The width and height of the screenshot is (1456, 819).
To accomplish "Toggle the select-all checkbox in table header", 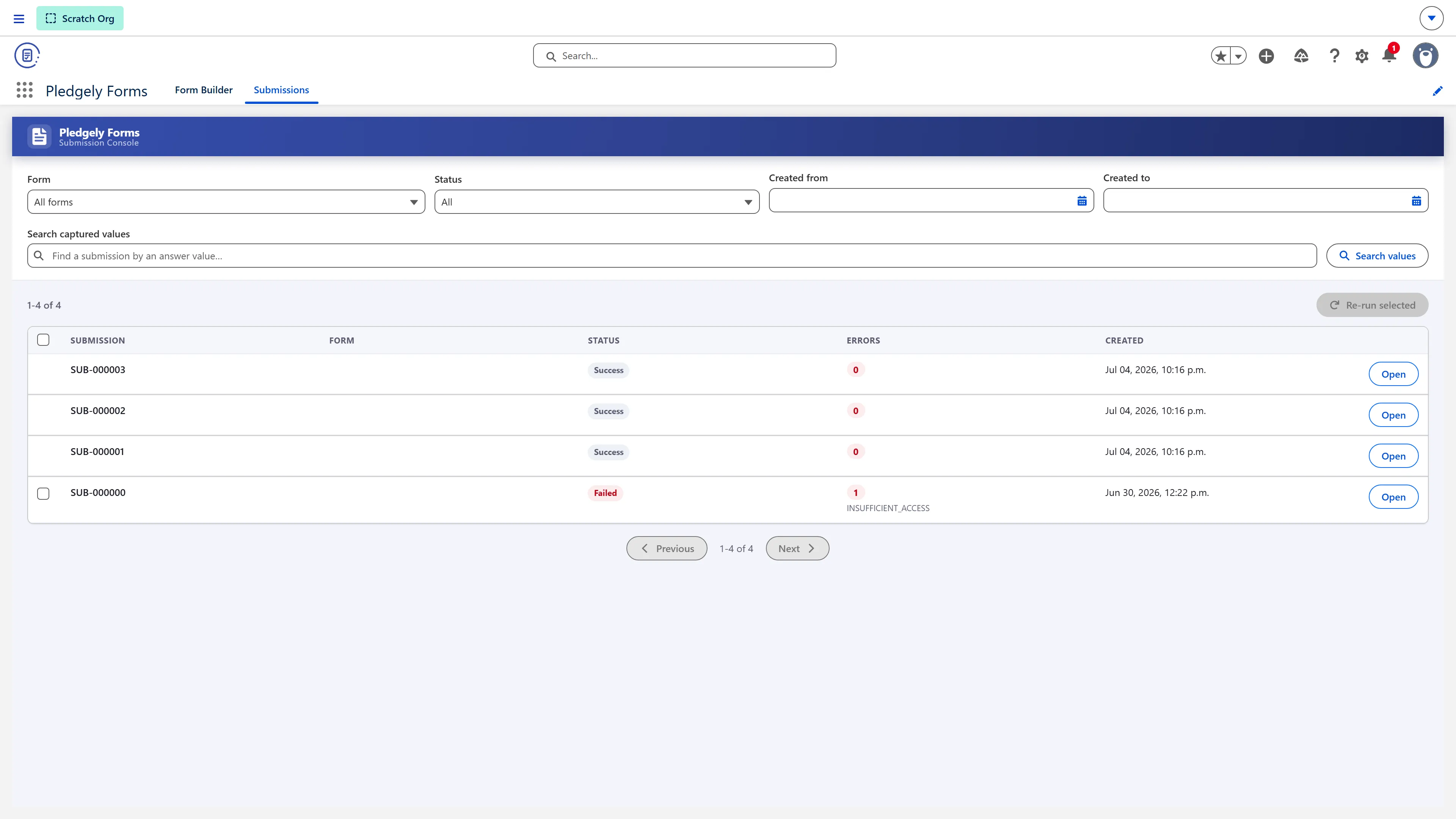I will [x=43, y=340].
